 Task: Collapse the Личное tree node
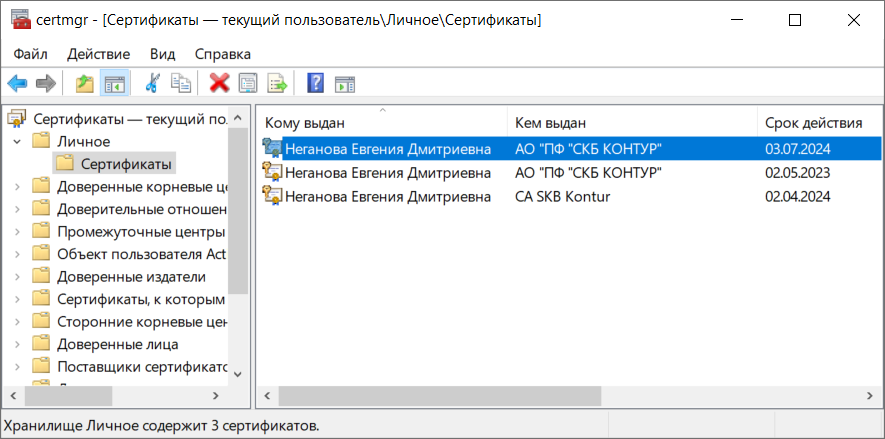(17, 141)
